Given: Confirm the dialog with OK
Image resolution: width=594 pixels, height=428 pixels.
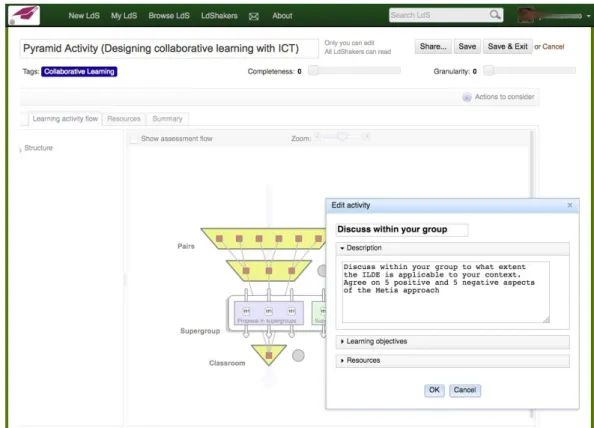Looking at the screenshot, I should point(434,390).
